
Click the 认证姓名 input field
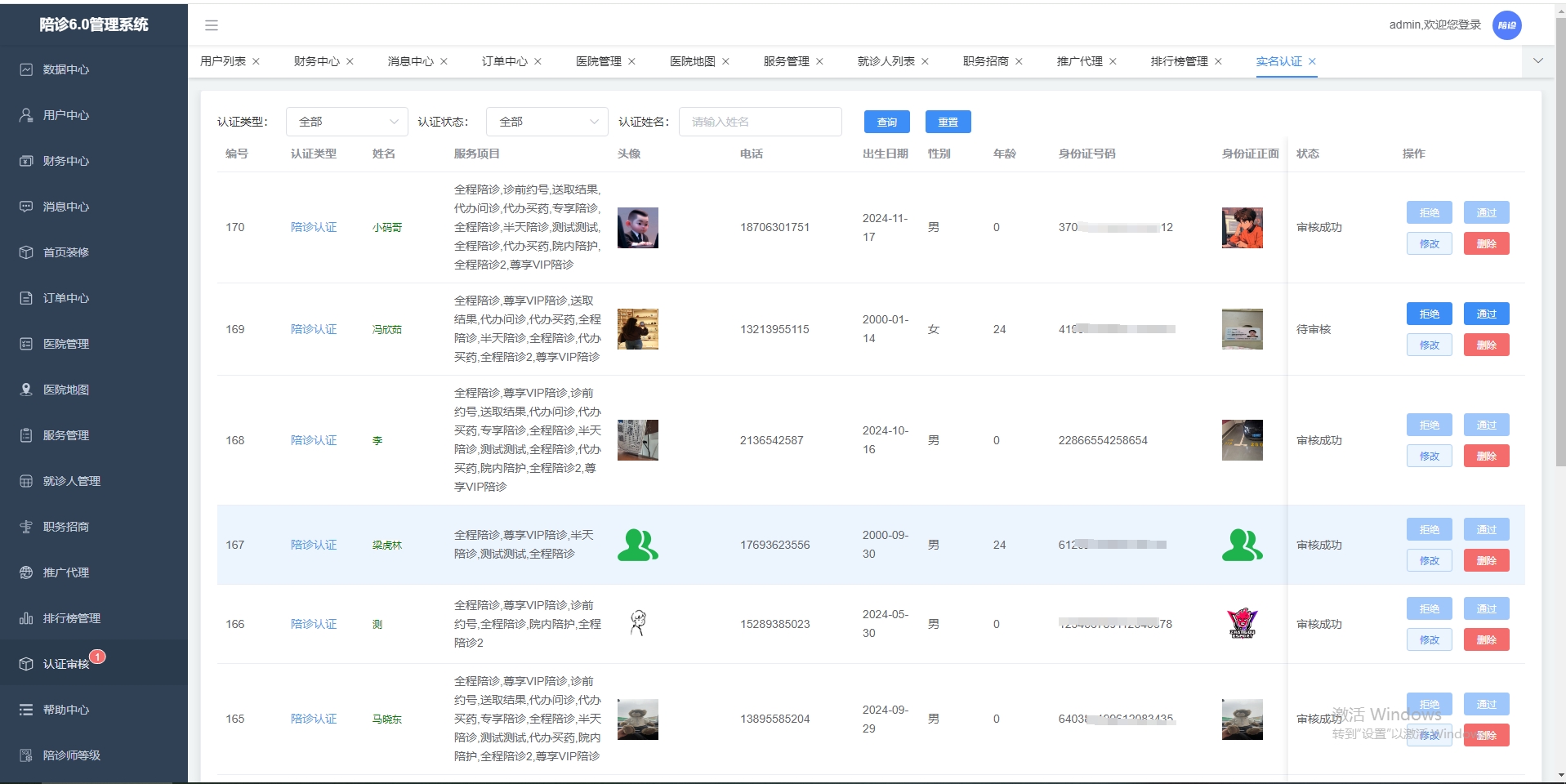point(760,122)
